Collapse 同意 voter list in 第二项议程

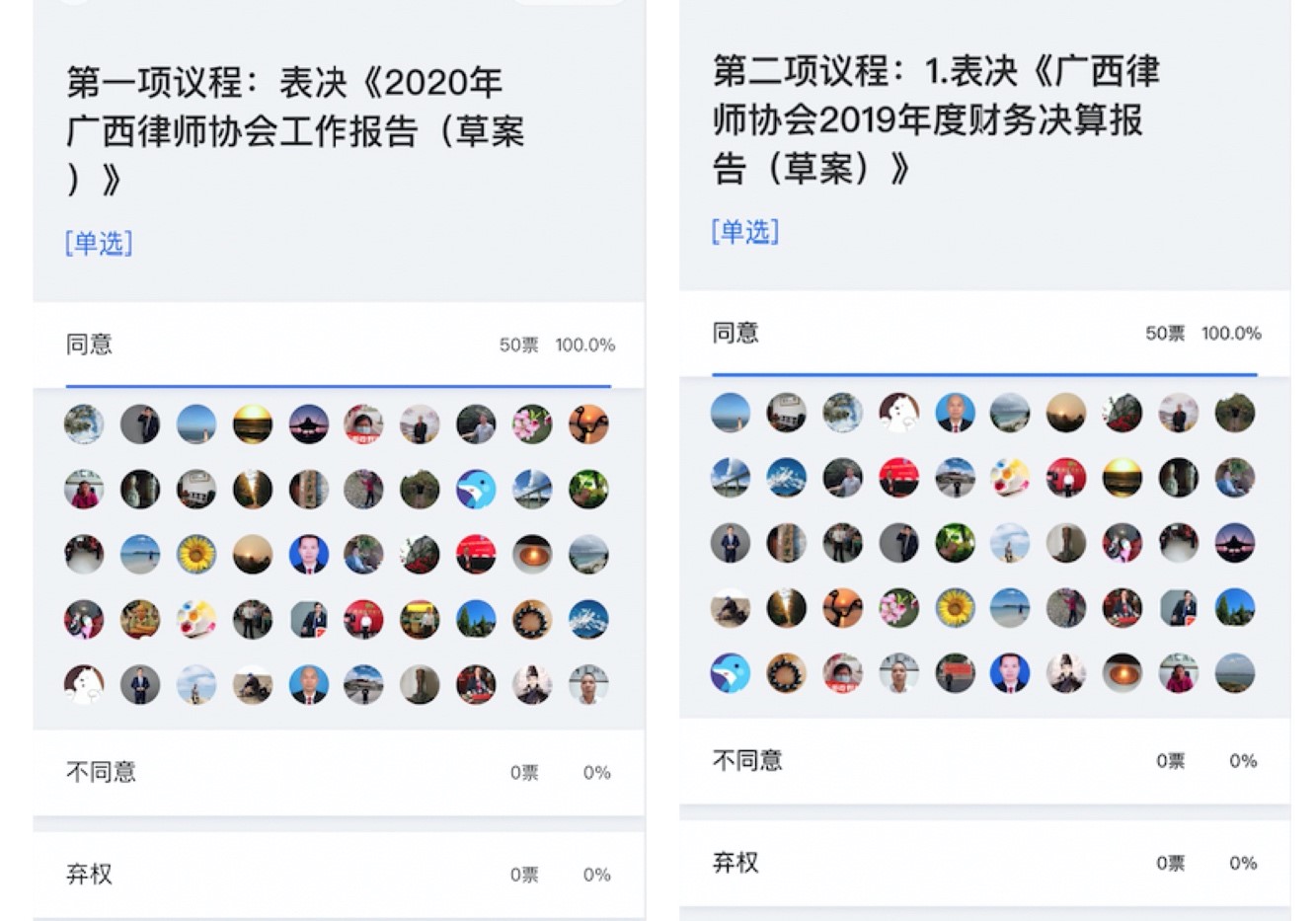point(984,334)
